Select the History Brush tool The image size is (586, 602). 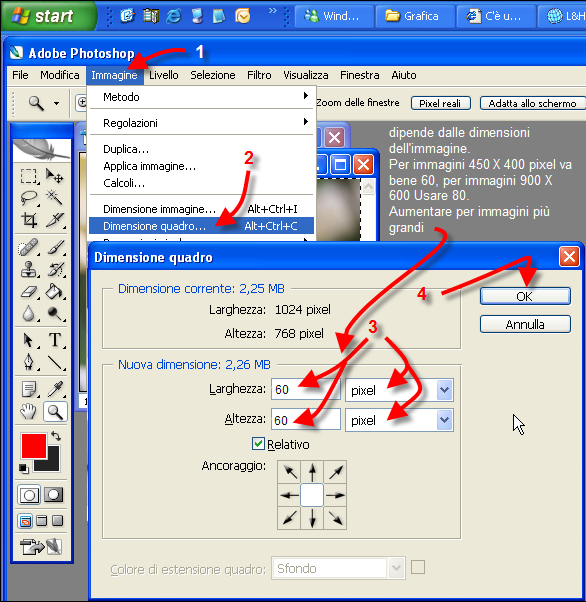(x=55, y=269)
